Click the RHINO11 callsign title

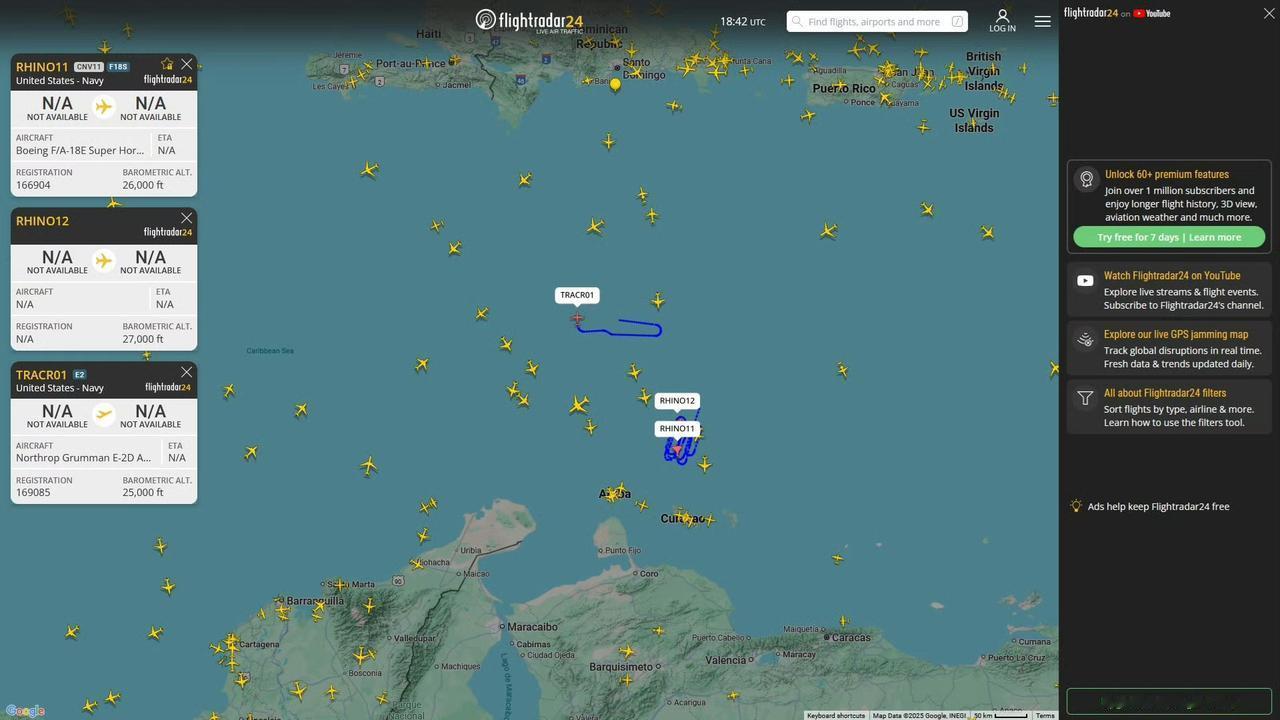tap(42, 67)
